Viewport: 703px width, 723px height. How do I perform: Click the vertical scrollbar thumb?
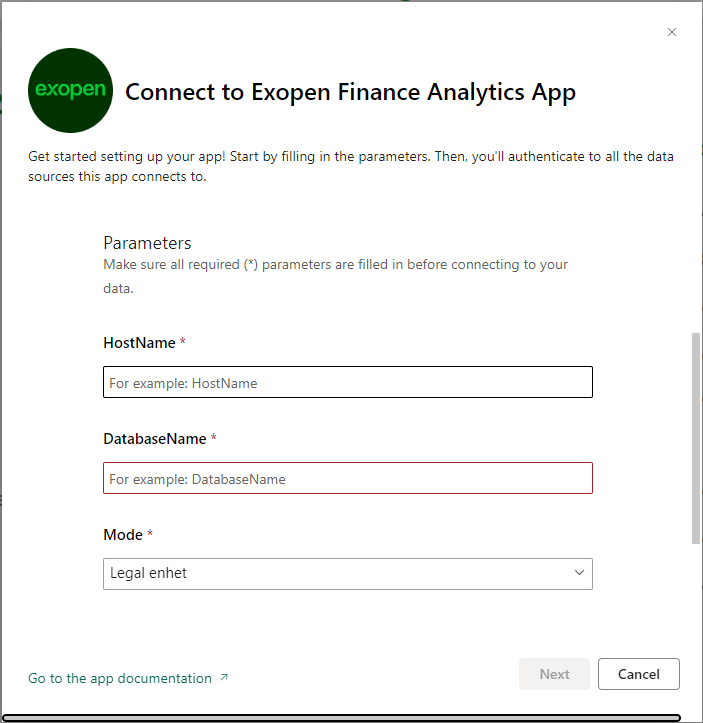(696, 438)
